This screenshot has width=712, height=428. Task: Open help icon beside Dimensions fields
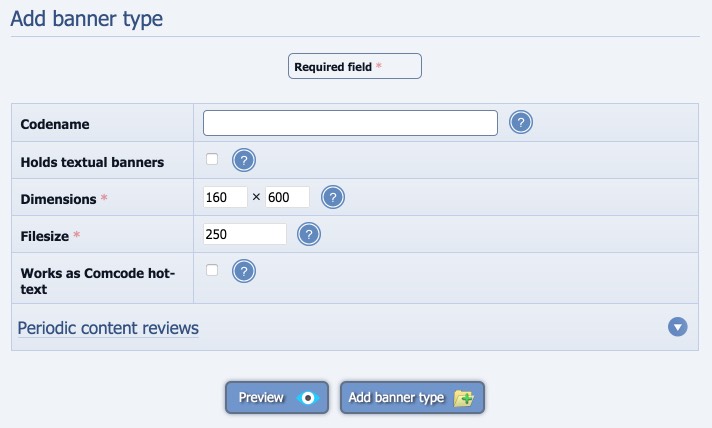(x=333, y=197)
